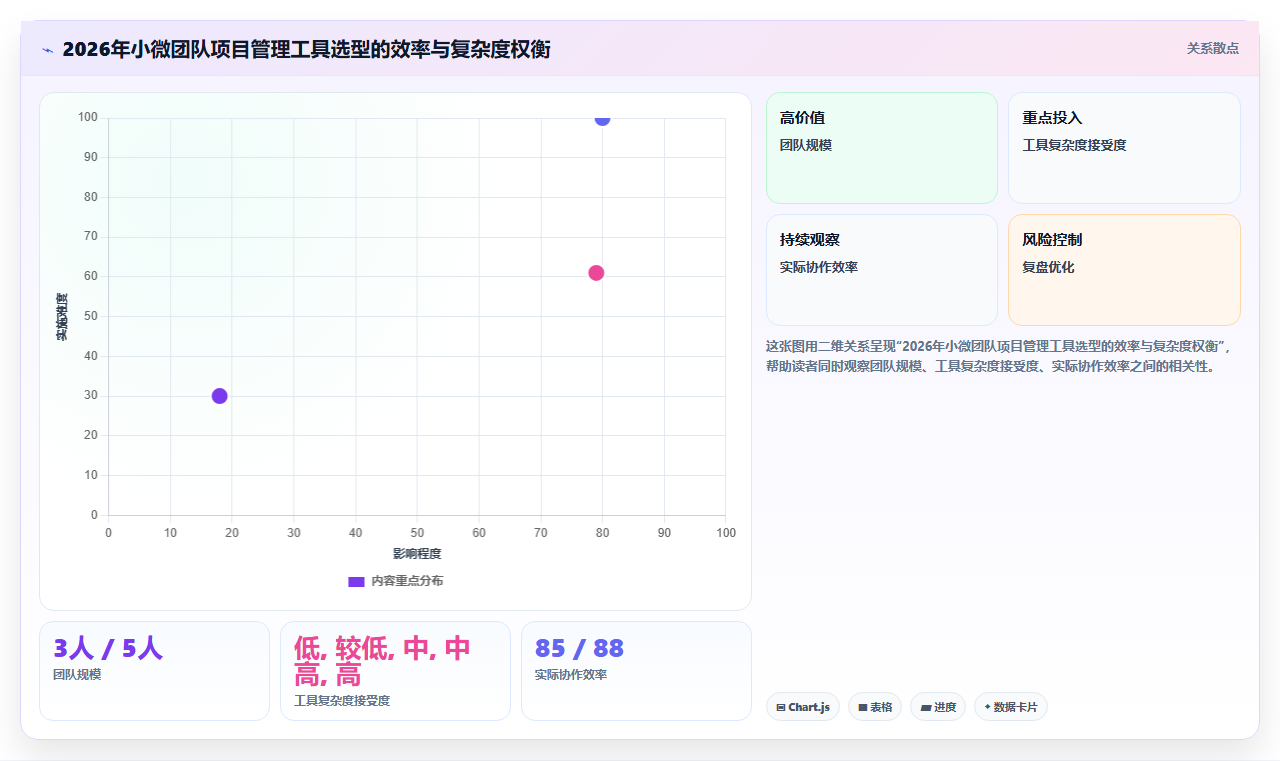Click the 关系散点 label in header
1280x761 pixels.
(x=1212, y=48)
